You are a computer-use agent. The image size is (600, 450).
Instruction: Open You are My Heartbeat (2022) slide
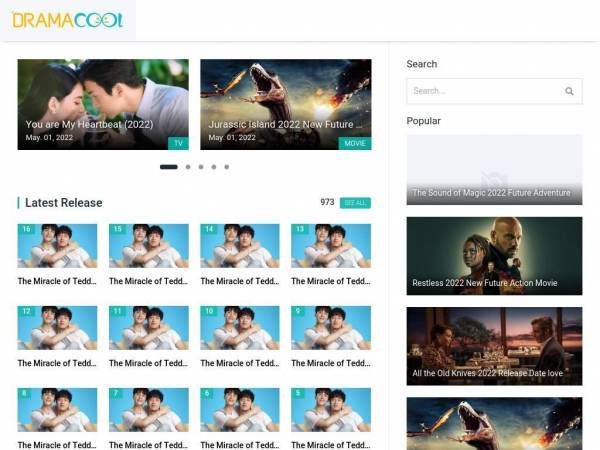pyautogui.click(x=103, y=104)
